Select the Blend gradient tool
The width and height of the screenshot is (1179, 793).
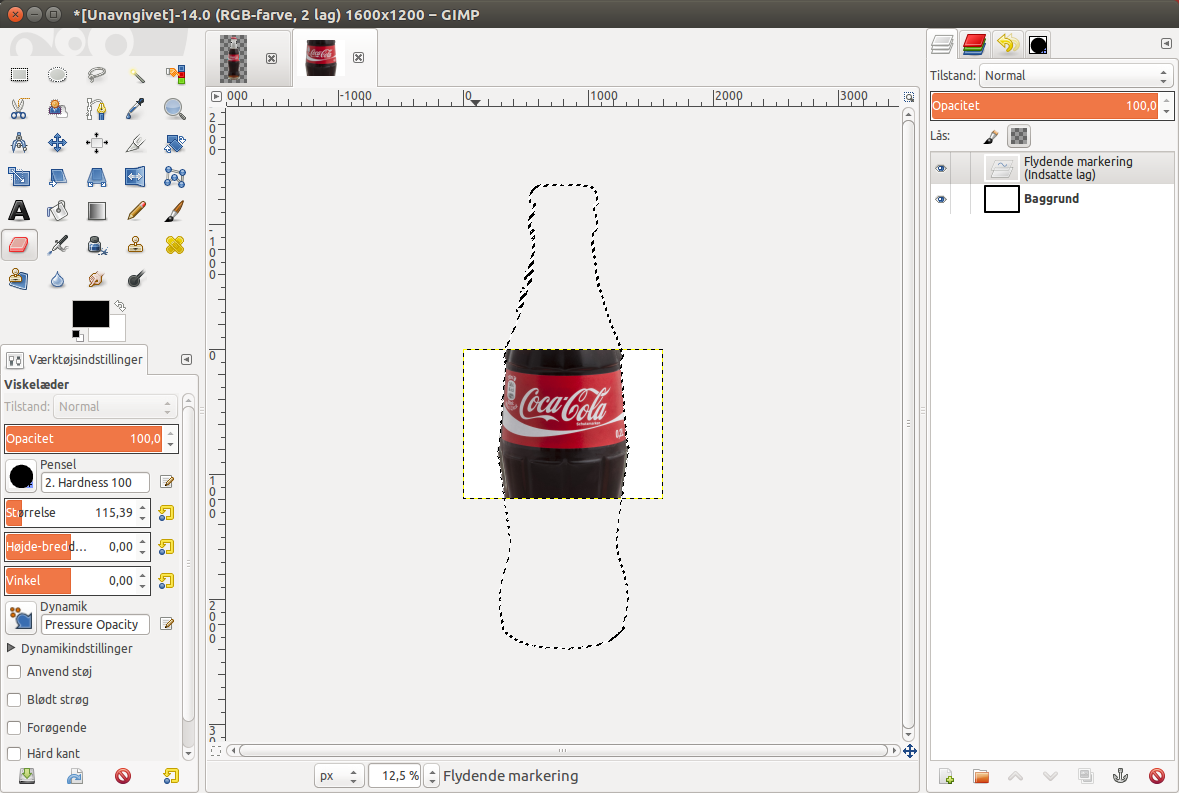pos(96,211)
